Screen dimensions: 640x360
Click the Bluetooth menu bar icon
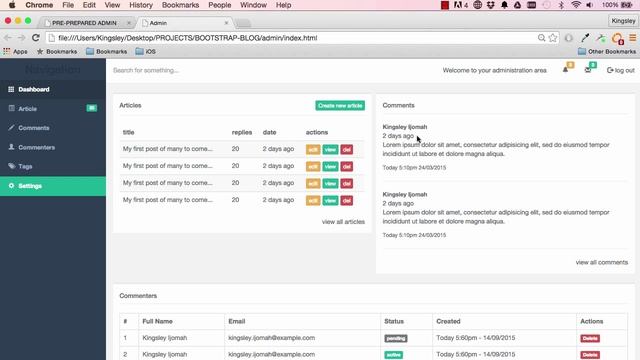[x=561, y=5]
